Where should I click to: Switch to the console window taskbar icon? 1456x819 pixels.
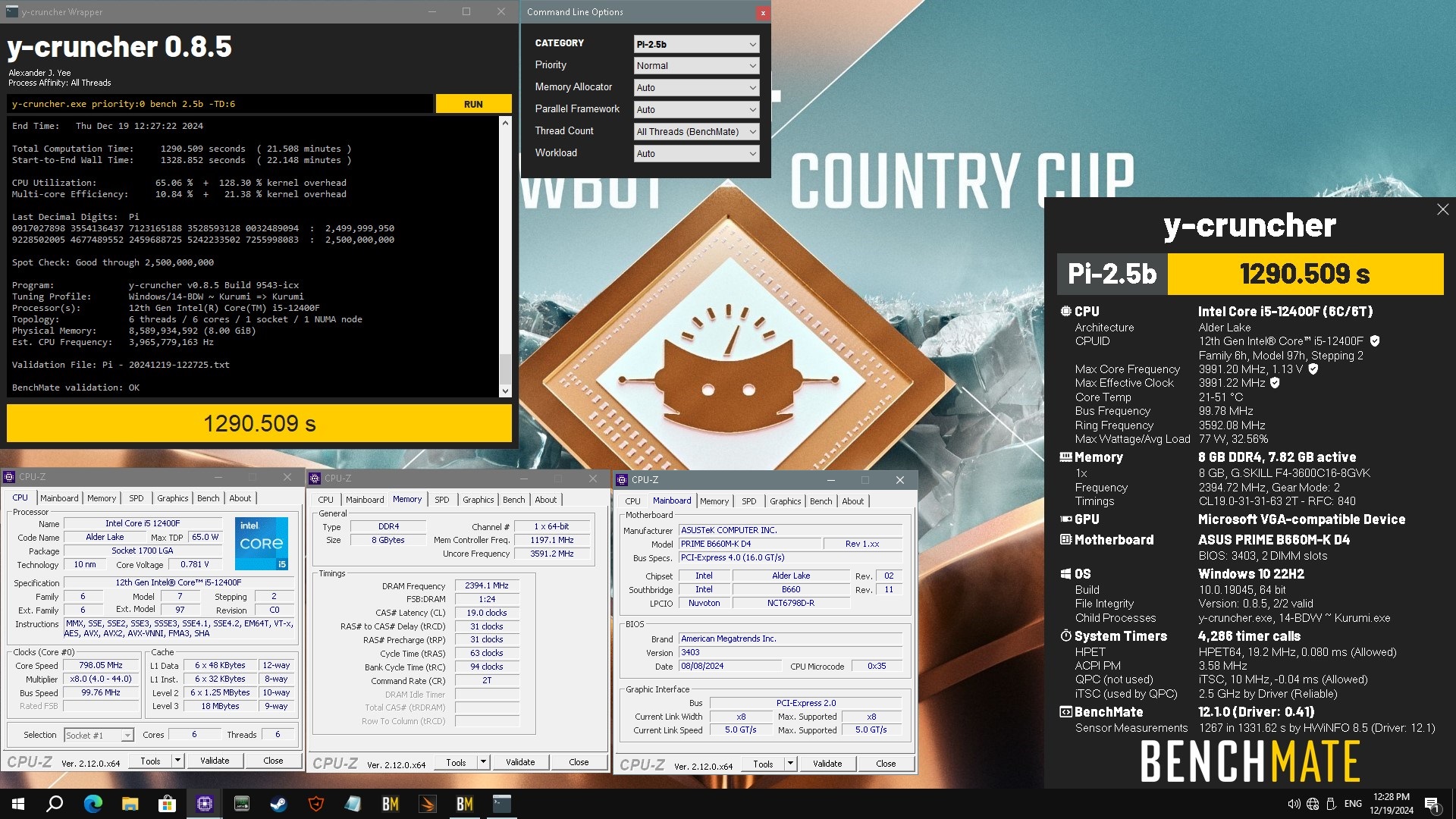tap(501, 804)
